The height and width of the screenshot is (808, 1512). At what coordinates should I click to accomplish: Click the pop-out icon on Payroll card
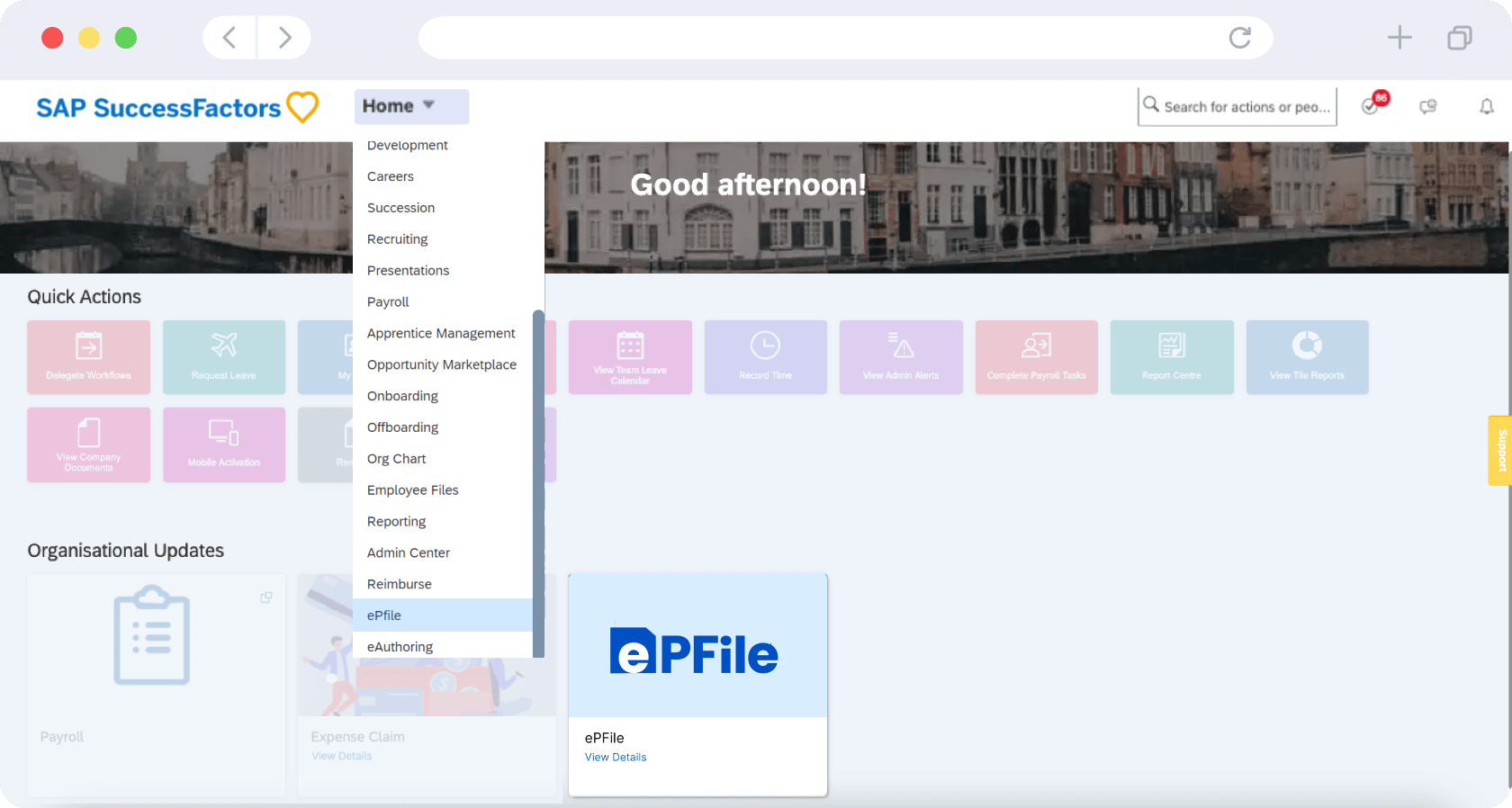click(266, 597)
